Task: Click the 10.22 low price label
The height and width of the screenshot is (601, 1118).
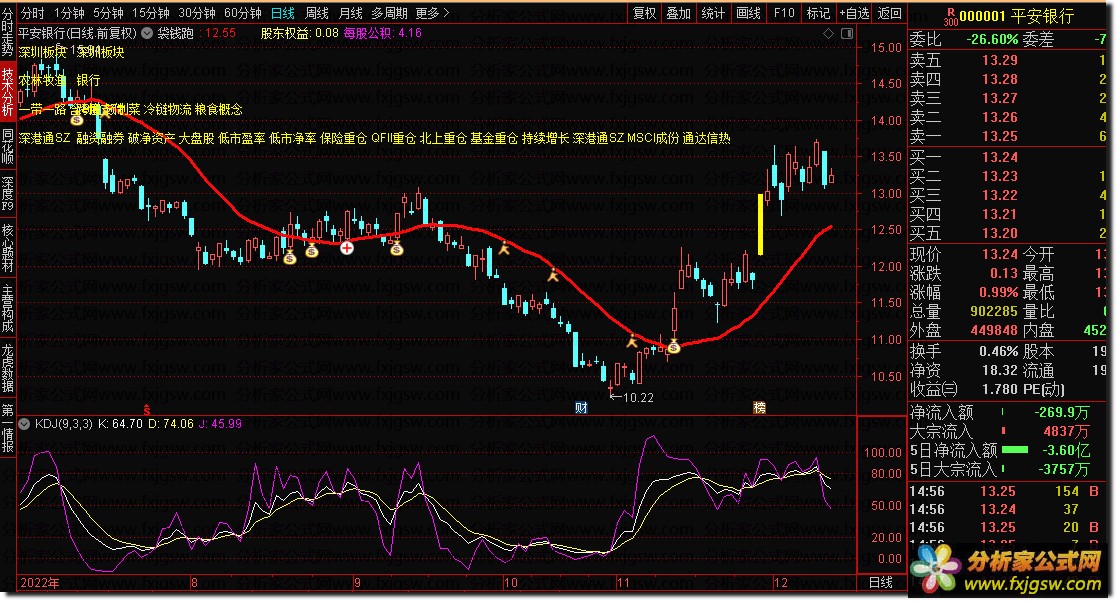Action: (x=638, y=398)
